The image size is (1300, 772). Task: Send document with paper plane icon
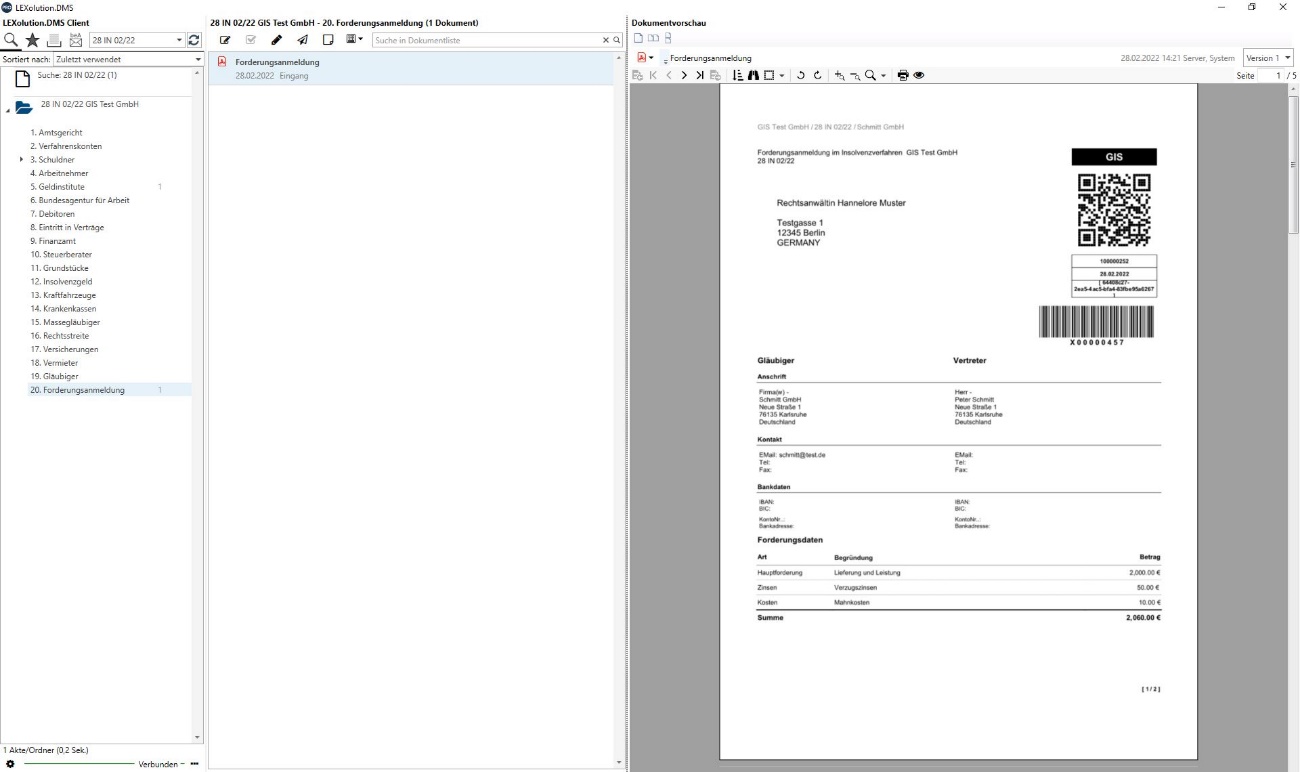click(303, 40)
